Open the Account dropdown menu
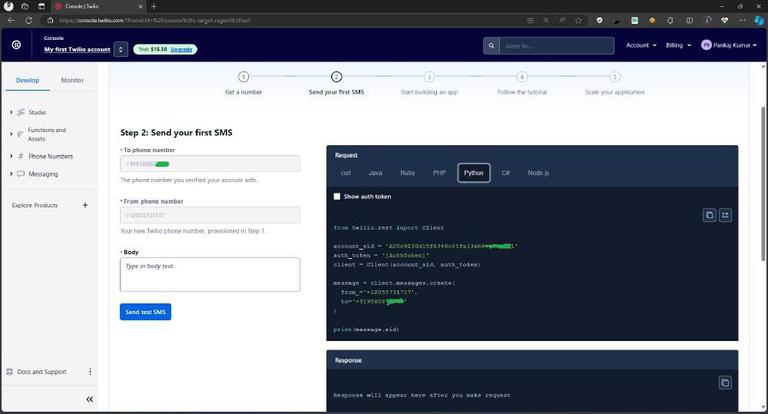Viewport: 768px width, 414px height. pos(641,45)
